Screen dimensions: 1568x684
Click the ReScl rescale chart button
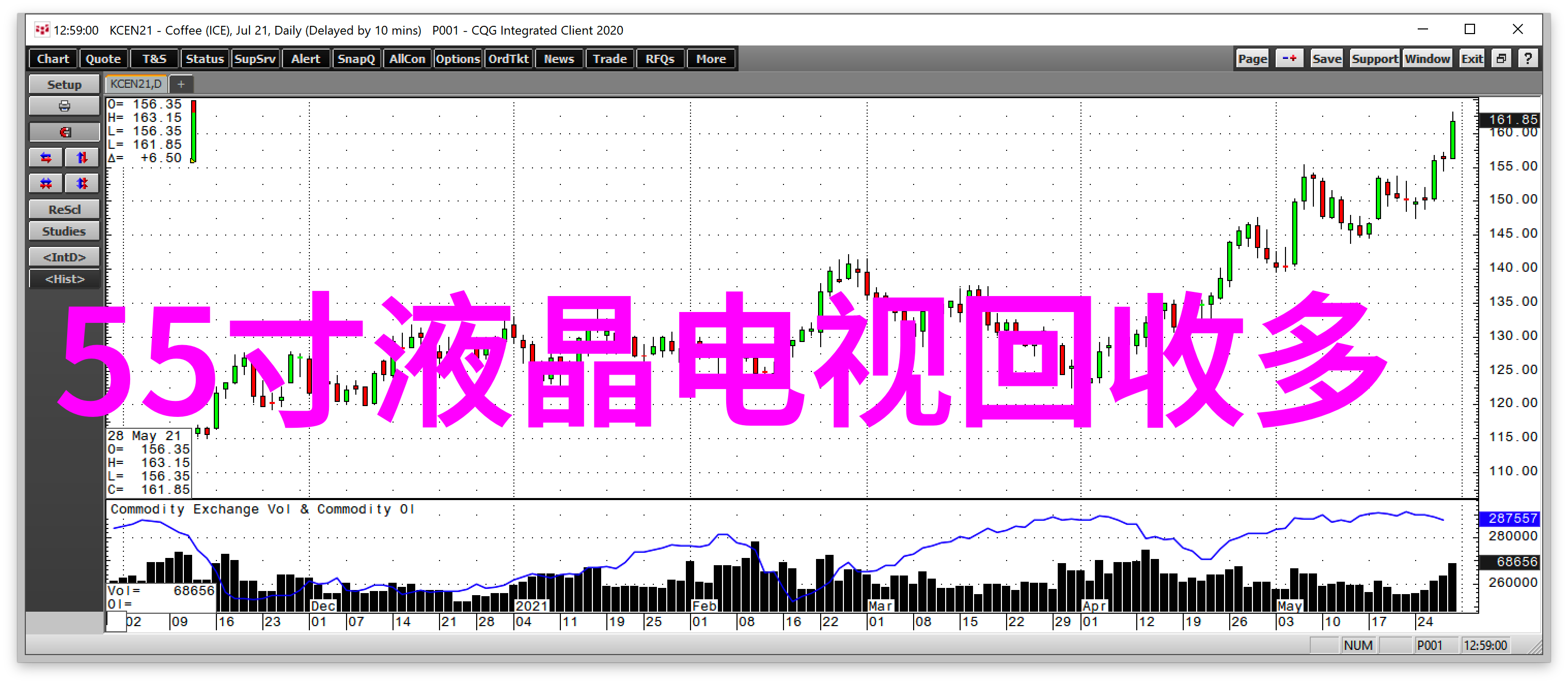(62, 208)
